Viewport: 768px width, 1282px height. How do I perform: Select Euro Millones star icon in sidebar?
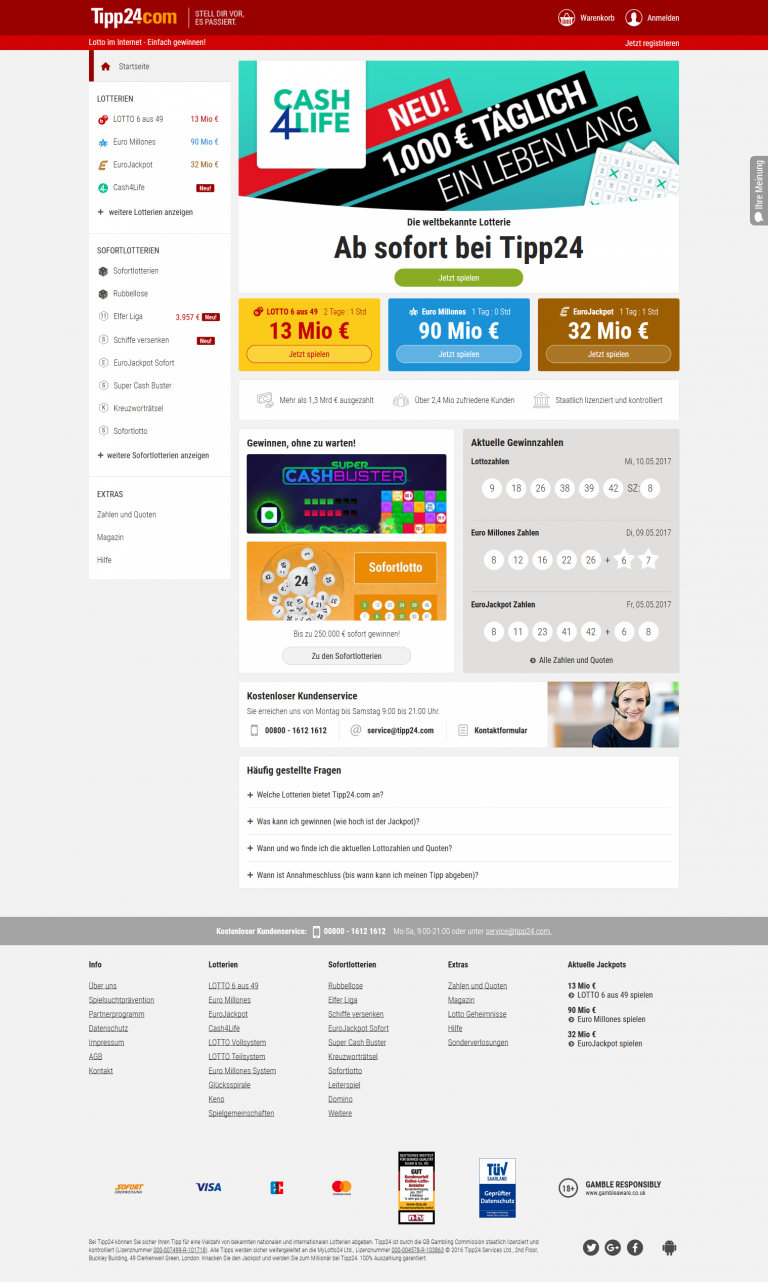pos(103,142)
